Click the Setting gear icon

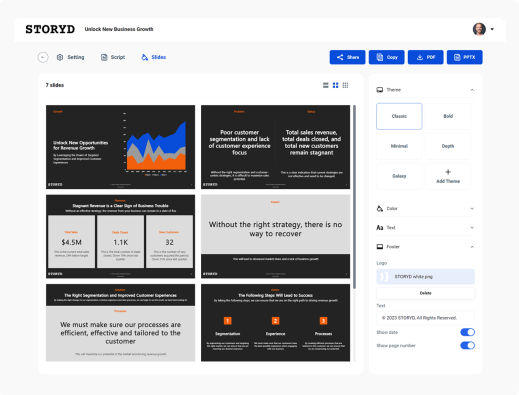tap(60, 57)
